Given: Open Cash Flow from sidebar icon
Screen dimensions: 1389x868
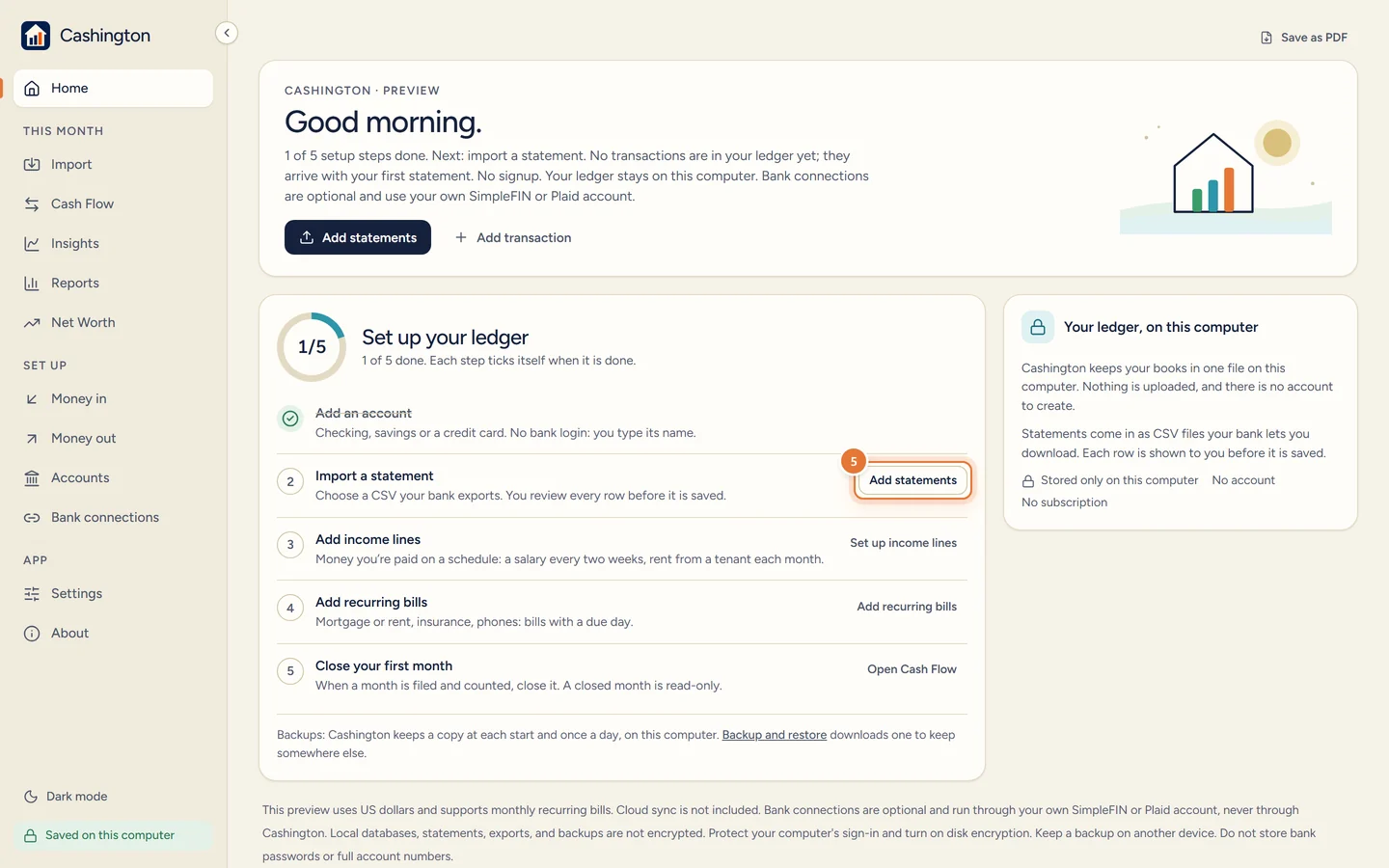Looking at the screenshot, I should pyautogui.click(x=32, y=204).
